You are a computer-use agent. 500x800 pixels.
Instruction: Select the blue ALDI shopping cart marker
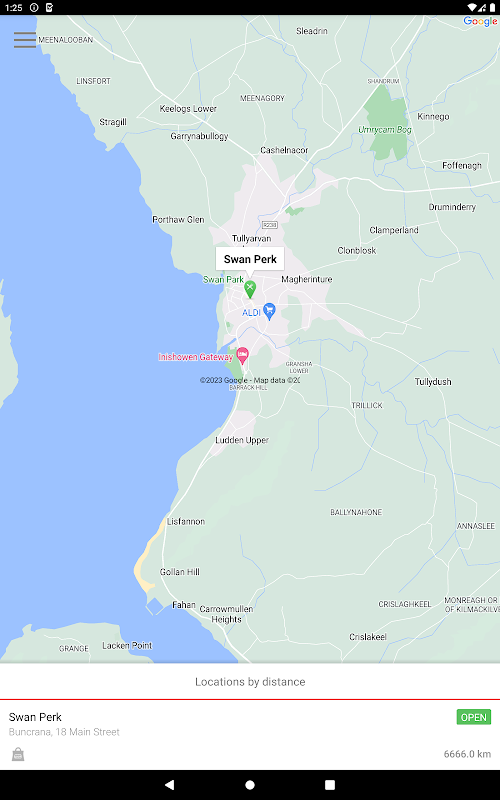click(269, 311)
